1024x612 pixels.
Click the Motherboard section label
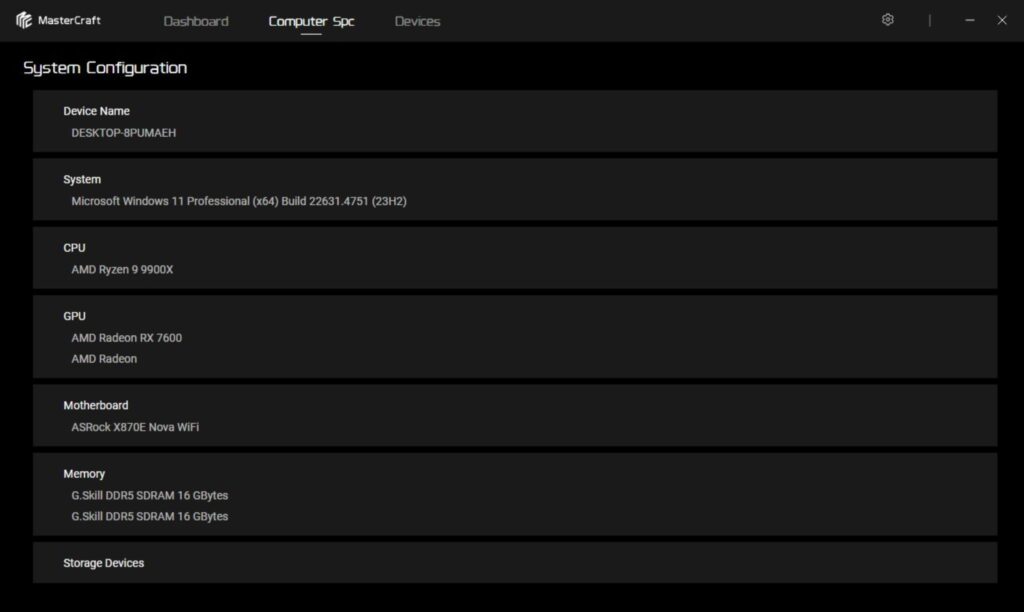(x=95, y=406)
